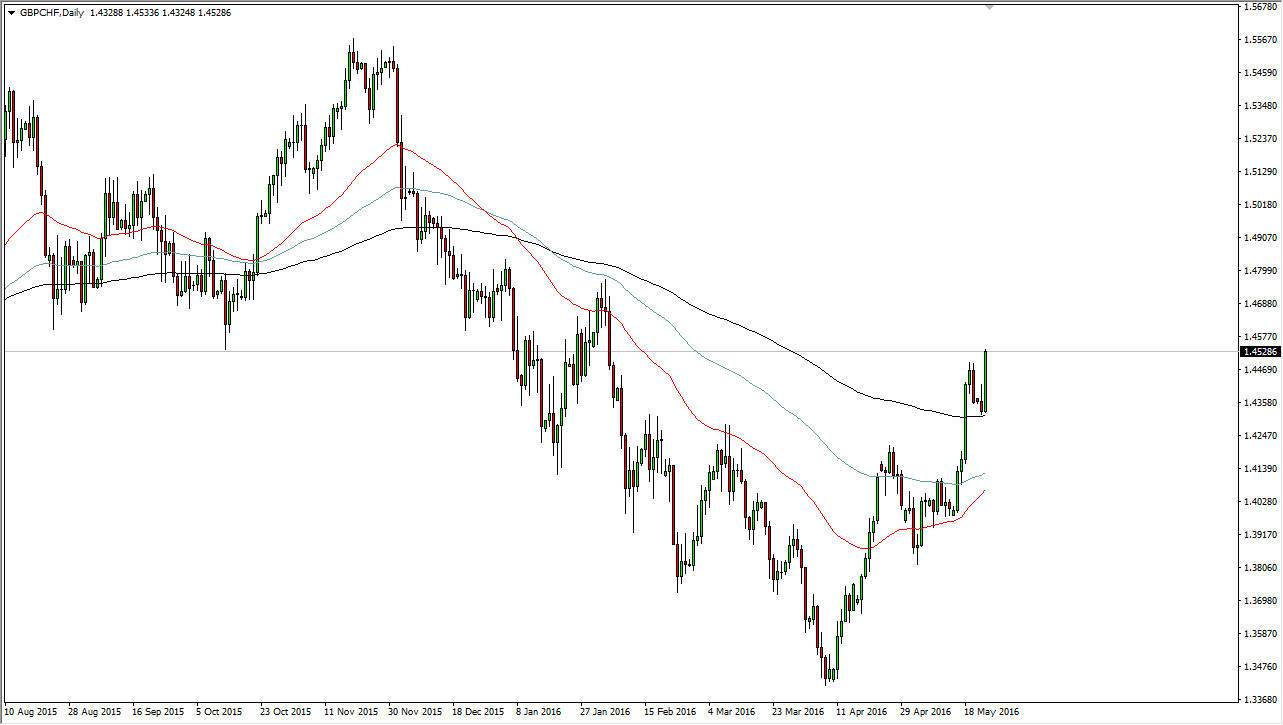The image size is (1283, 725).
Task: Click the 10 Aug 2015 date label
Action: click(30, 712)
